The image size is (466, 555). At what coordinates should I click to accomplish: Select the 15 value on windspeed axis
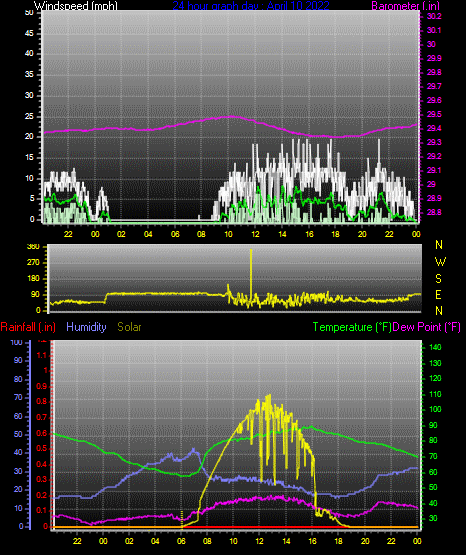29,158
